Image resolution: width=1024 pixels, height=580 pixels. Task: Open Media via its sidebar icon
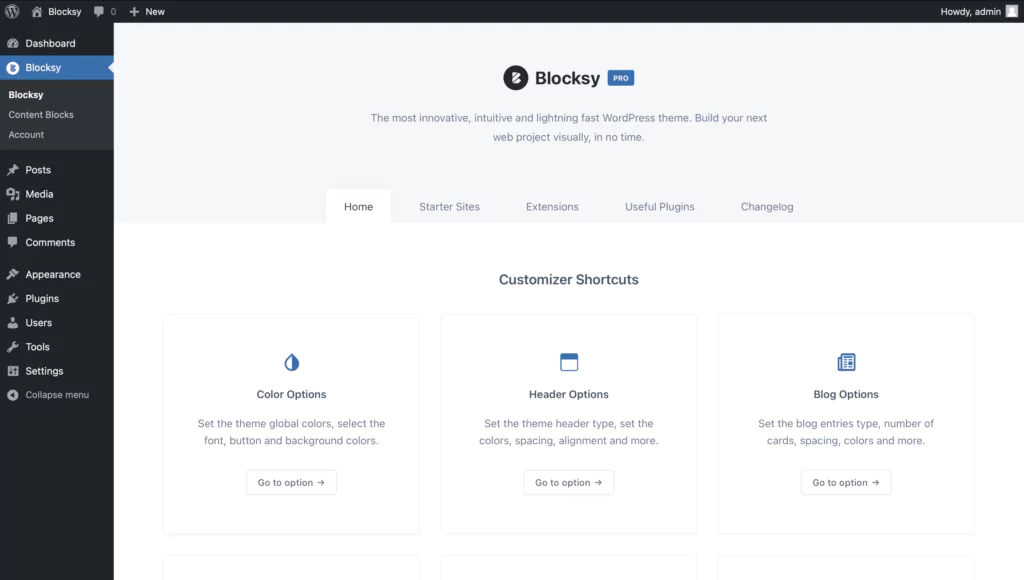pyautogui.click(x=14, y=194)
